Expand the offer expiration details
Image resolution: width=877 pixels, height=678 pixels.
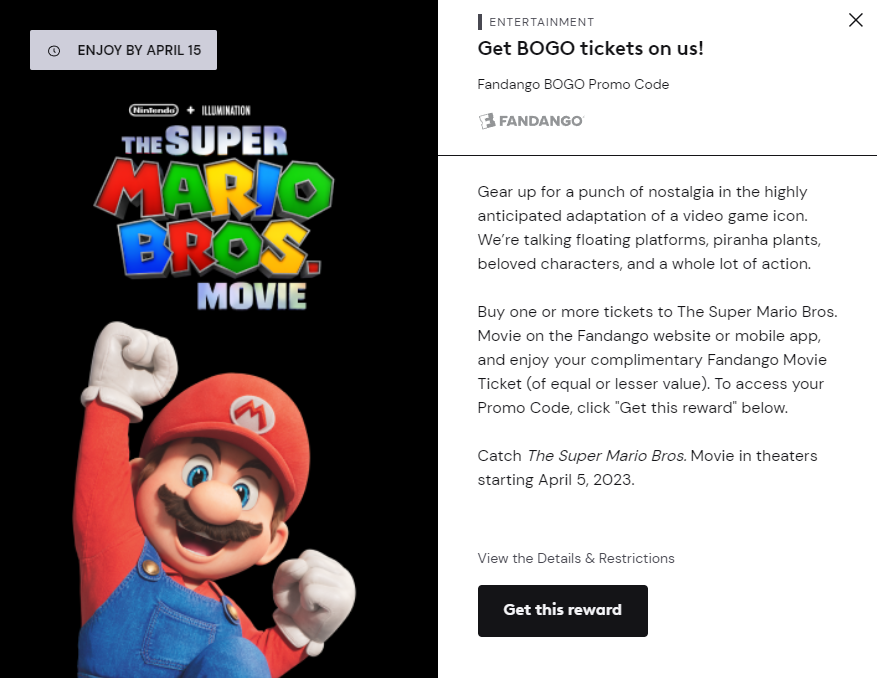(123, 49)
